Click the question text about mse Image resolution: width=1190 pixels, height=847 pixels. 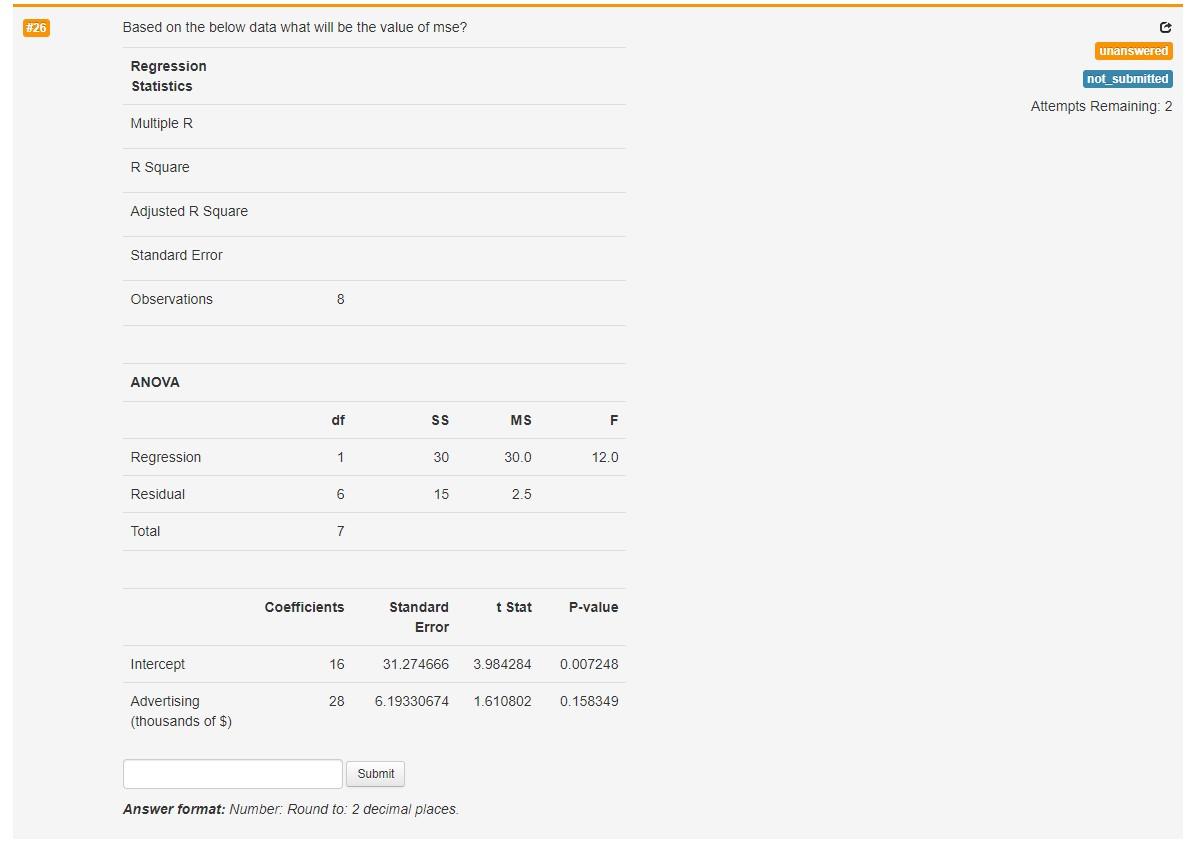294,27
